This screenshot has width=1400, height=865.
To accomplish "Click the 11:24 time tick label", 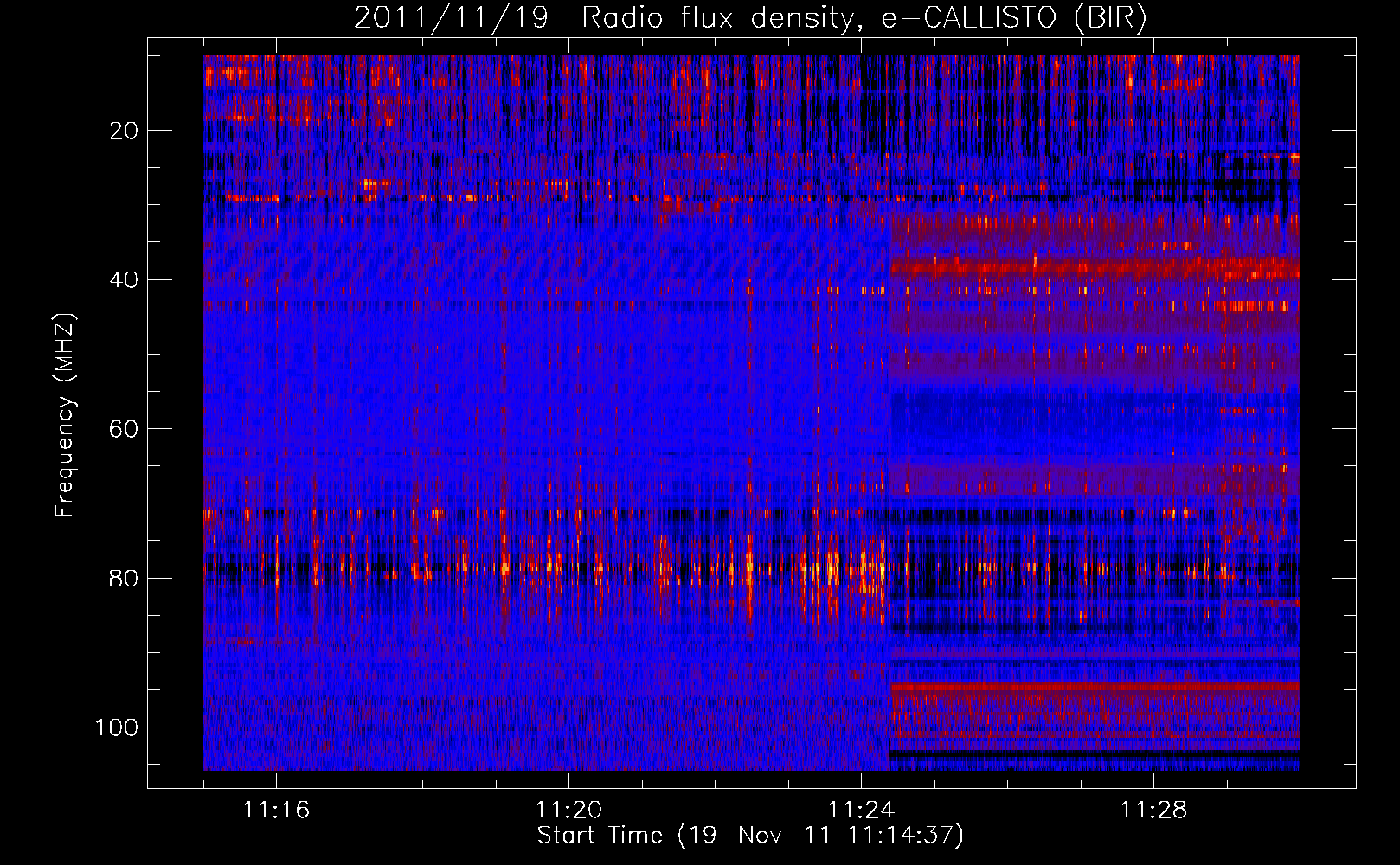I will [x=861, y=811].
